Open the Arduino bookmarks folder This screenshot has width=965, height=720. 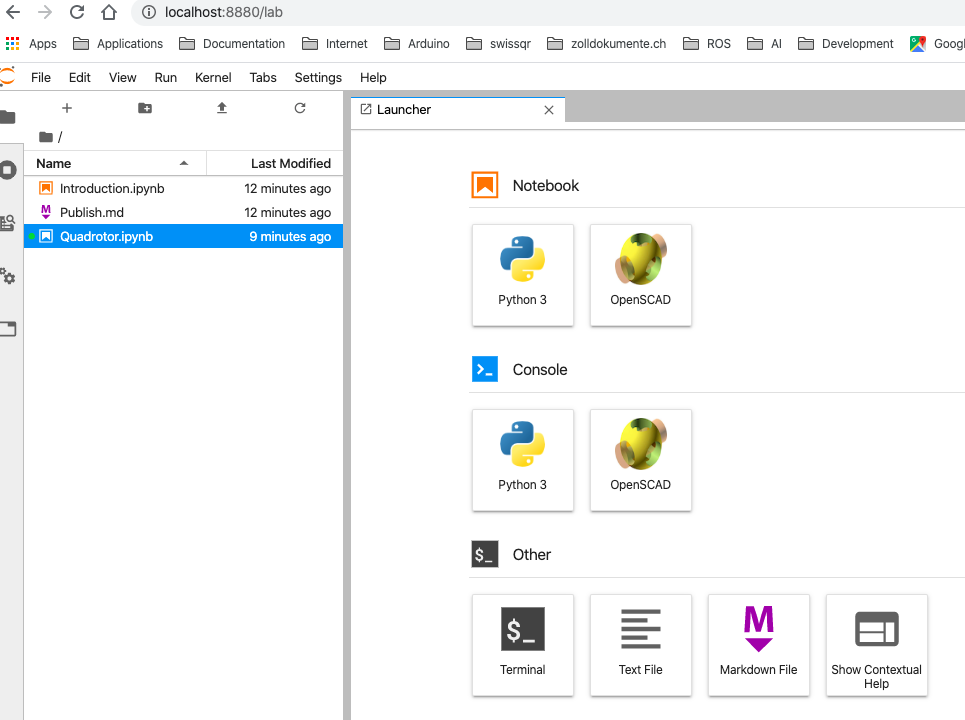(417, 44)
